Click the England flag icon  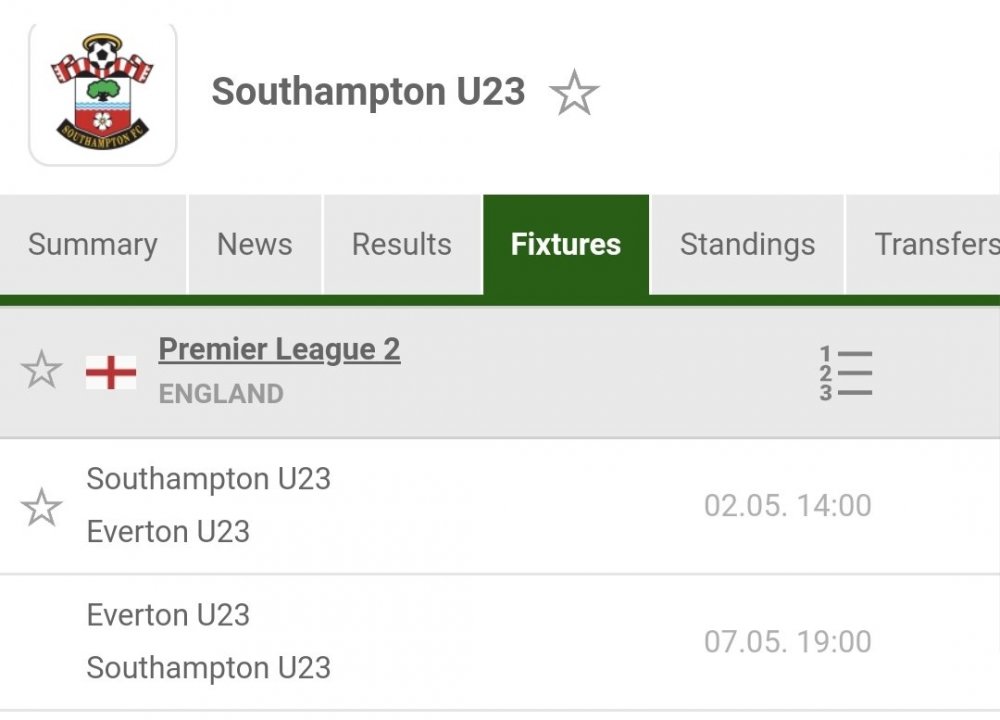[111, 372]
